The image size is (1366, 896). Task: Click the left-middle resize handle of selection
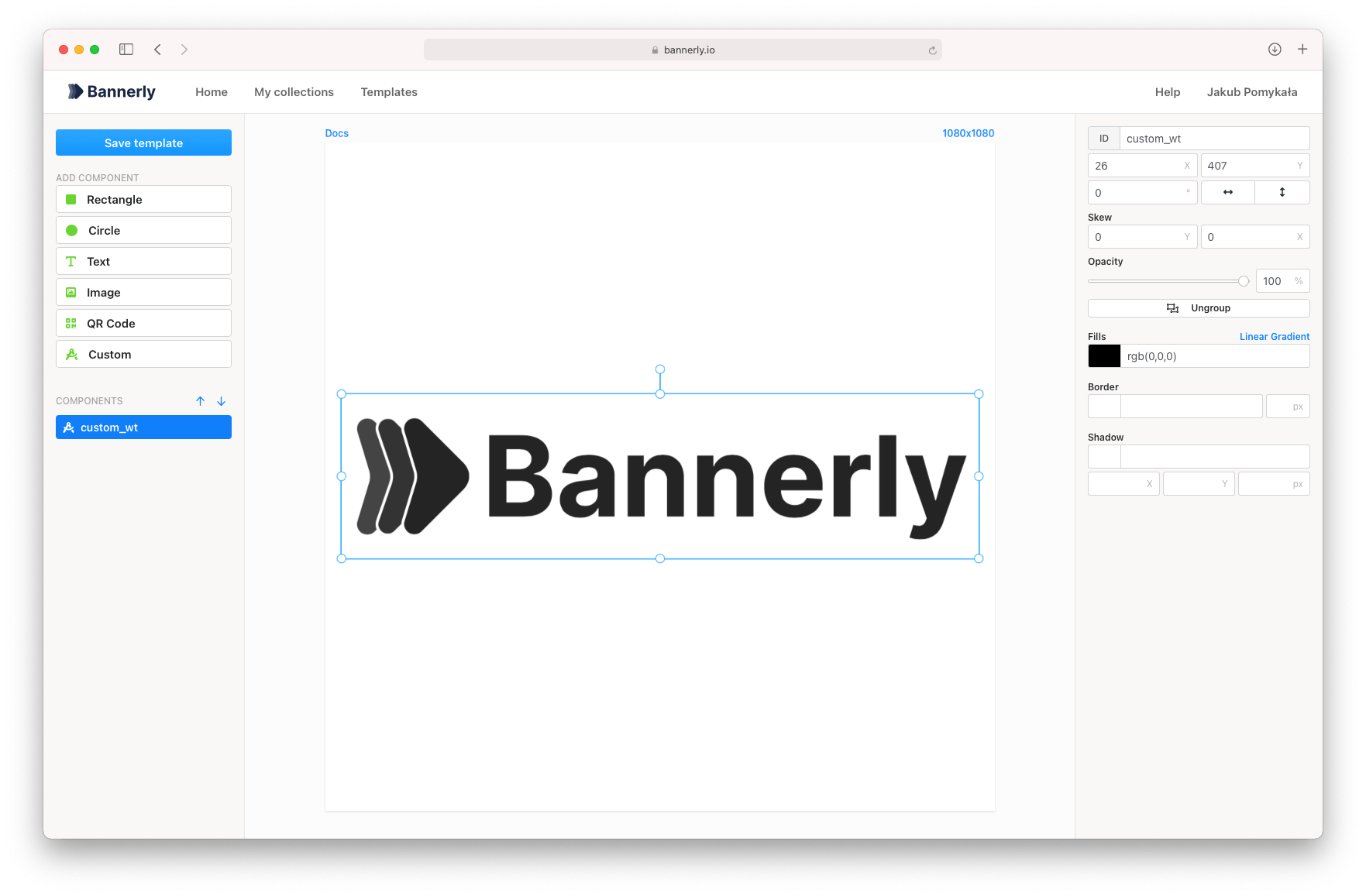coord(342,476)
